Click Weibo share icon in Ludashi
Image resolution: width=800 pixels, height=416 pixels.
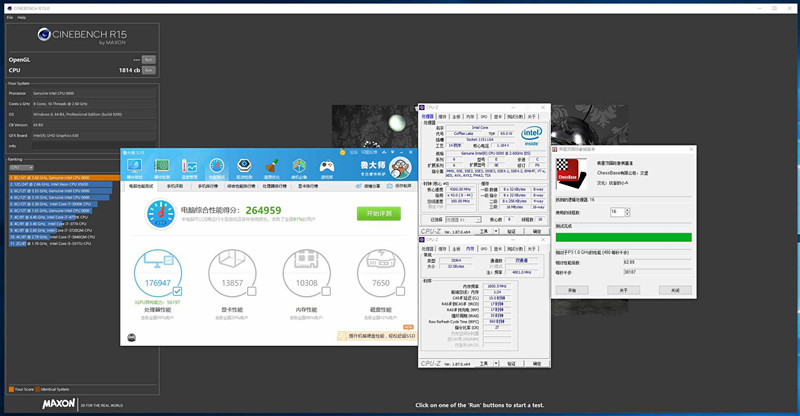click(358, 186)
